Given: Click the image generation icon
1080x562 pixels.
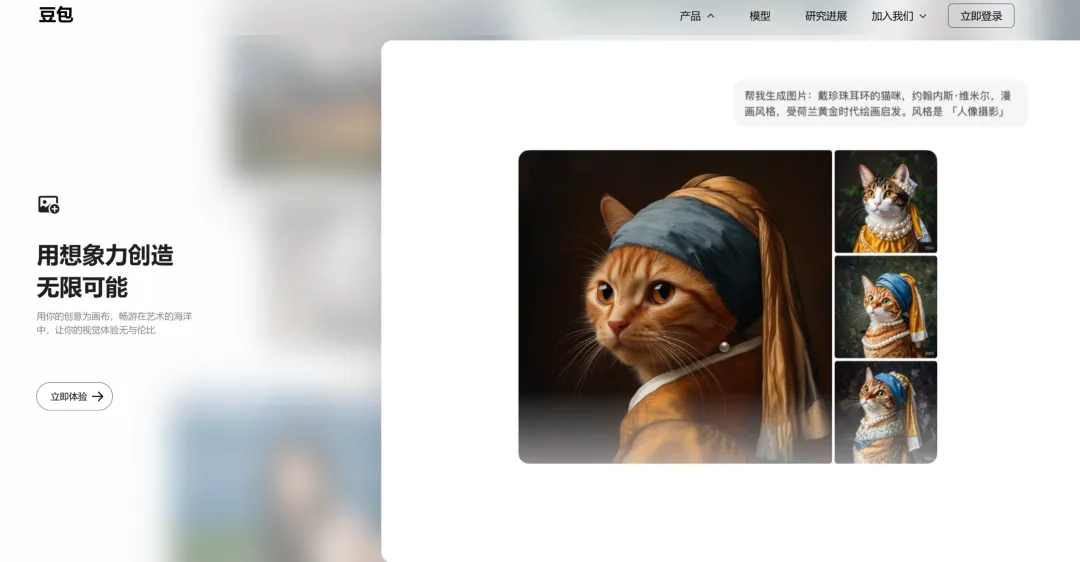Looking at the screenshot, I should click(x=48, y=205).
